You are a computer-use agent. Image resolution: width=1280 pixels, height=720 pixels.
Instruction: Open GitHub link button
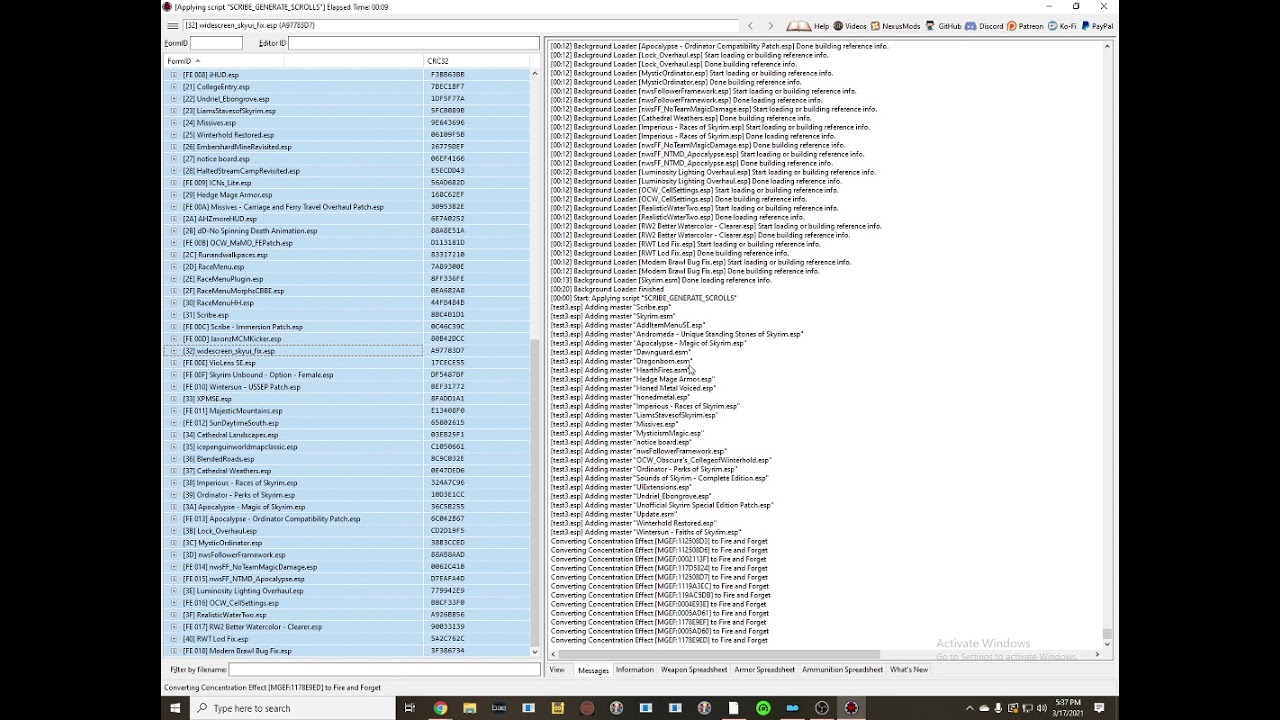click(943, 26)
